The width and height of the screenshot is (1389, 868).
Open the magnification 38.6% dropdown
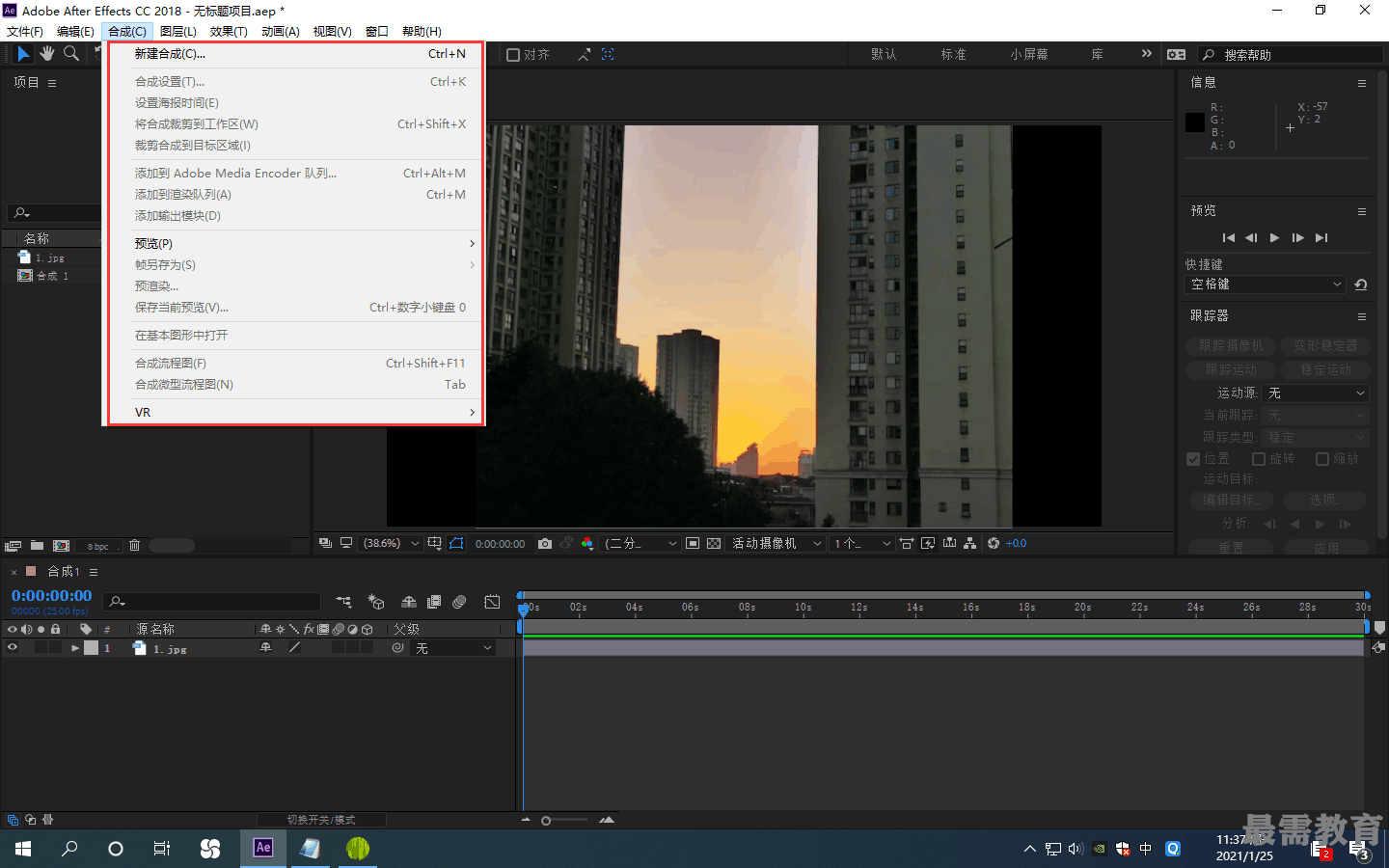click(x=390, y=544)
